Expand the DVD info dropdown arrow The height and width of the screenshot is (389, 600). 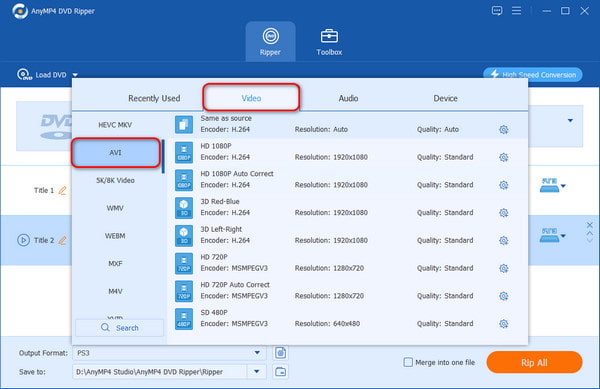(x=570, y=120)
